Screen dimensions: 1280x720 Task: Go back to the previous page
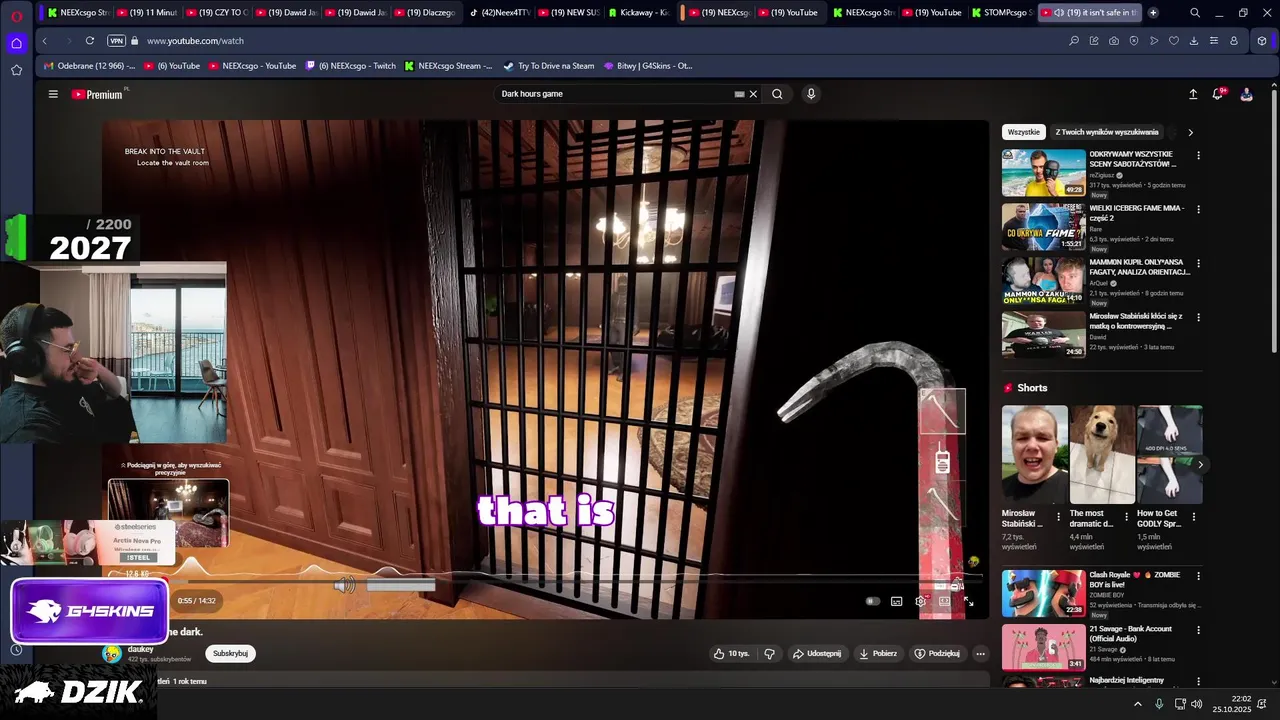44,41
